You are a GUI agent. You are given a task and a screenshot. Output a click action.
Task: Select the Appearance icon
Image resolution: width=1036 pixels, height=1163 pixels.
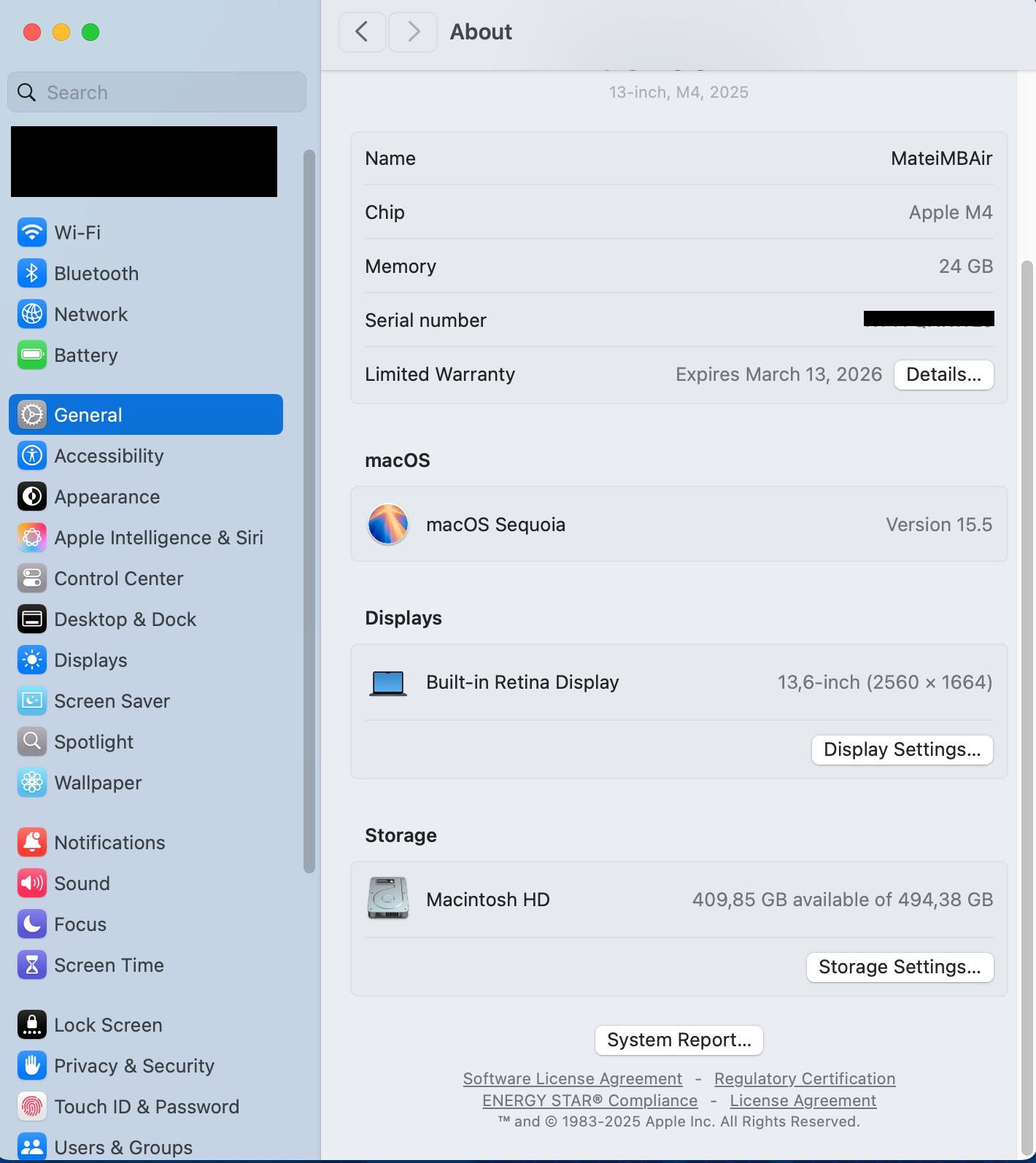tap(32, 497)
